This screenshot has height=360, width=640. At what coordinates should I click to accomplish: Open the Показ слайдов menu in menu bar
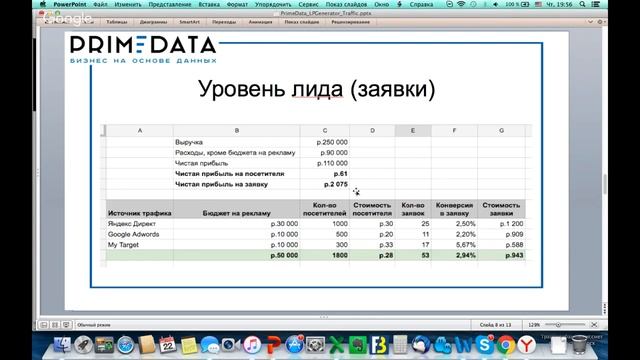346,4
